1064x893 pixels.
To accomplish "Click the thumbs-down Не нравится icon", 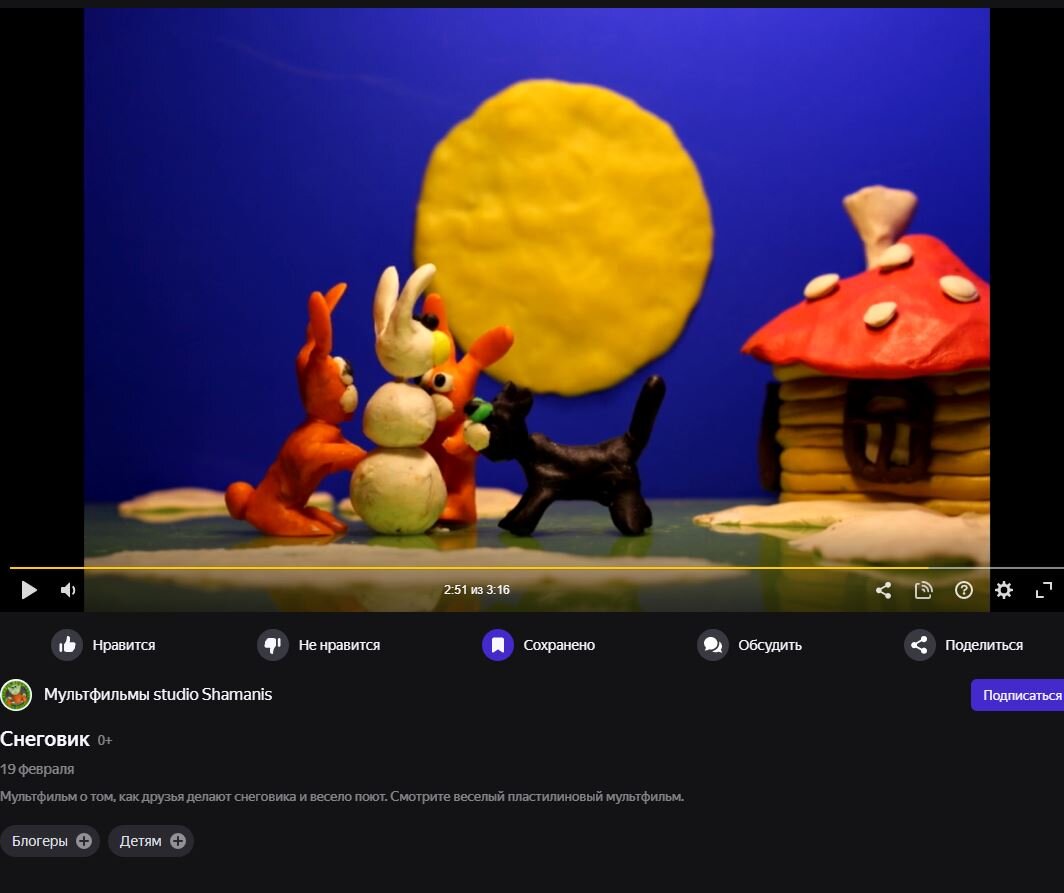I will (273, 645).
